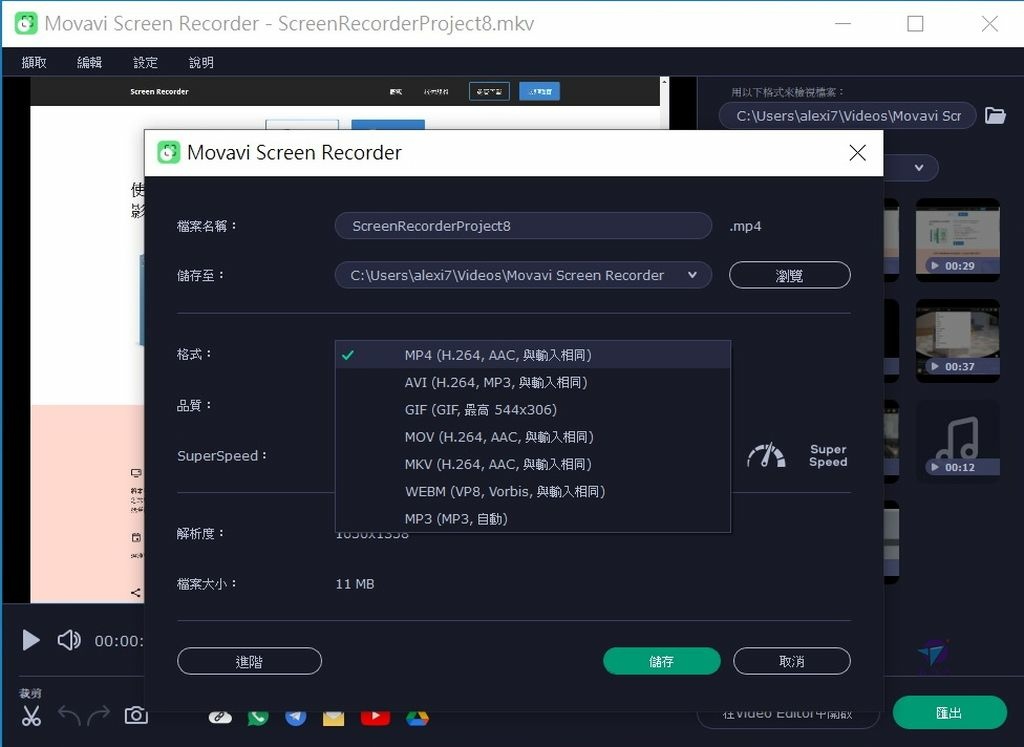Undo the last edit
The height and width of the screenshot is (747, 1024).
tap(69, 716)
